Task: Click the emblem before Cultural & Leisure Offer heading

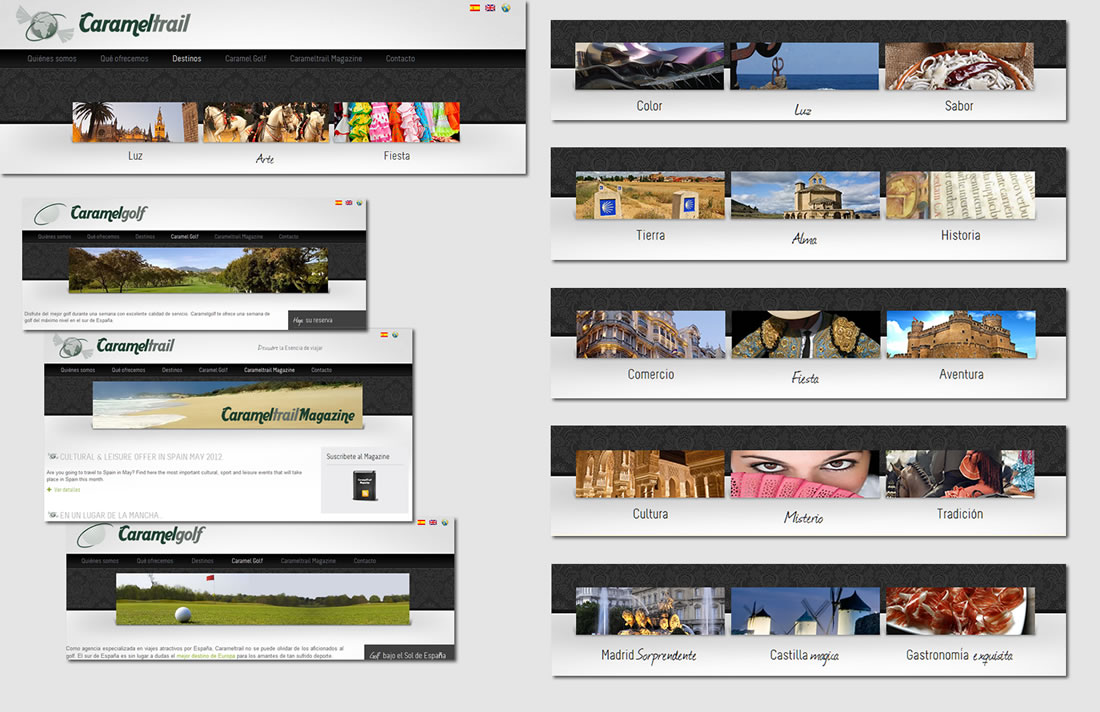Action: (53, 457)
